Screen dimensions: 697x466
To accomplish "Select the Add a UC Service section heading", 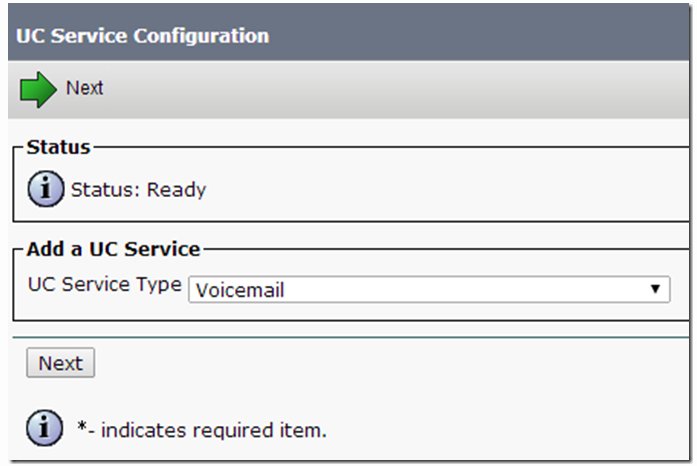I will (x=113, y=249).
